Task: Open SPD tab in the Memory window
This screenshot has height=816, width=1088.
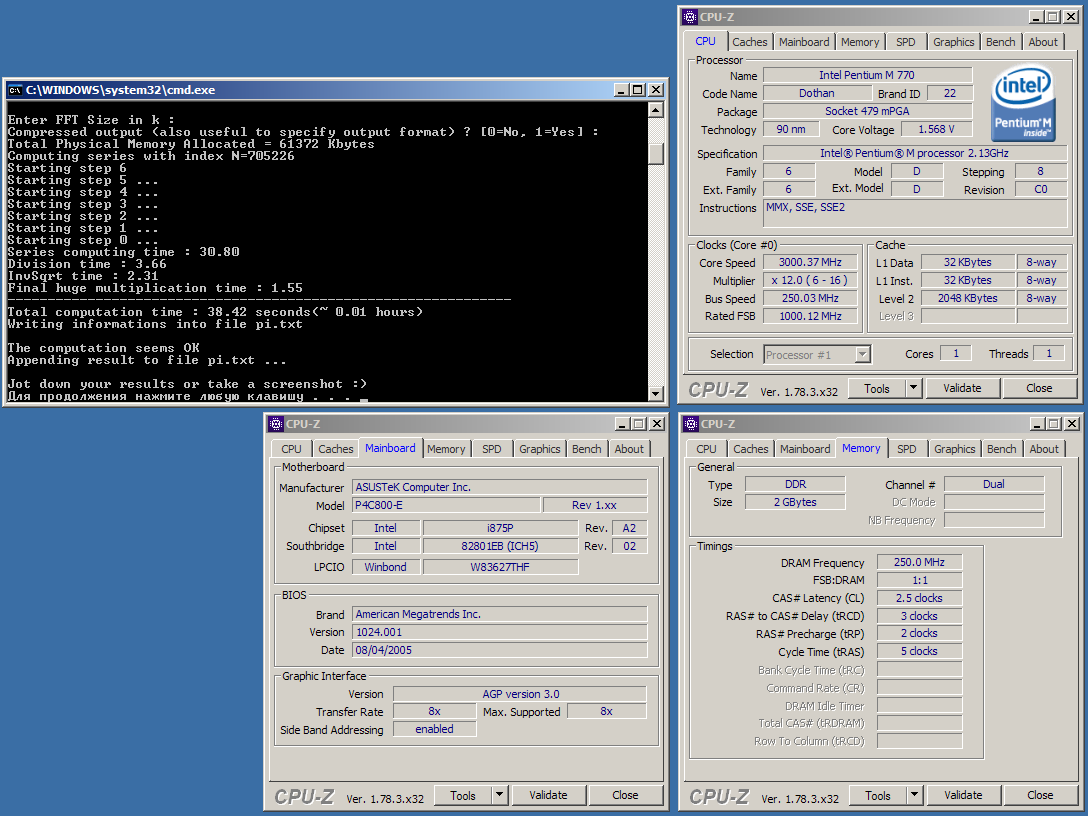Action: point(907,449)
